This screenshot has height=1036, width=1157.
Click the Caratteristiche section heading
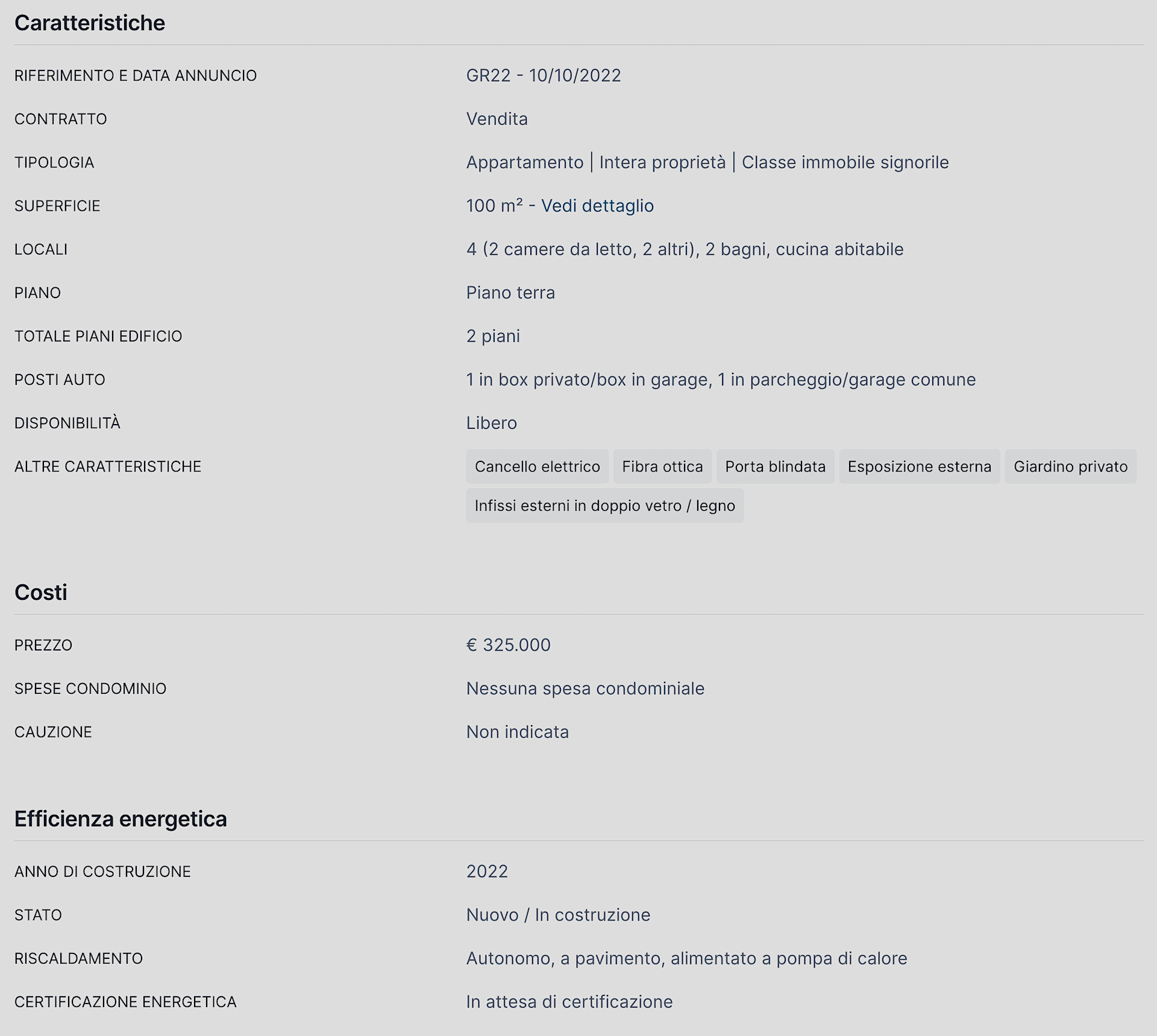coord(90,23)
